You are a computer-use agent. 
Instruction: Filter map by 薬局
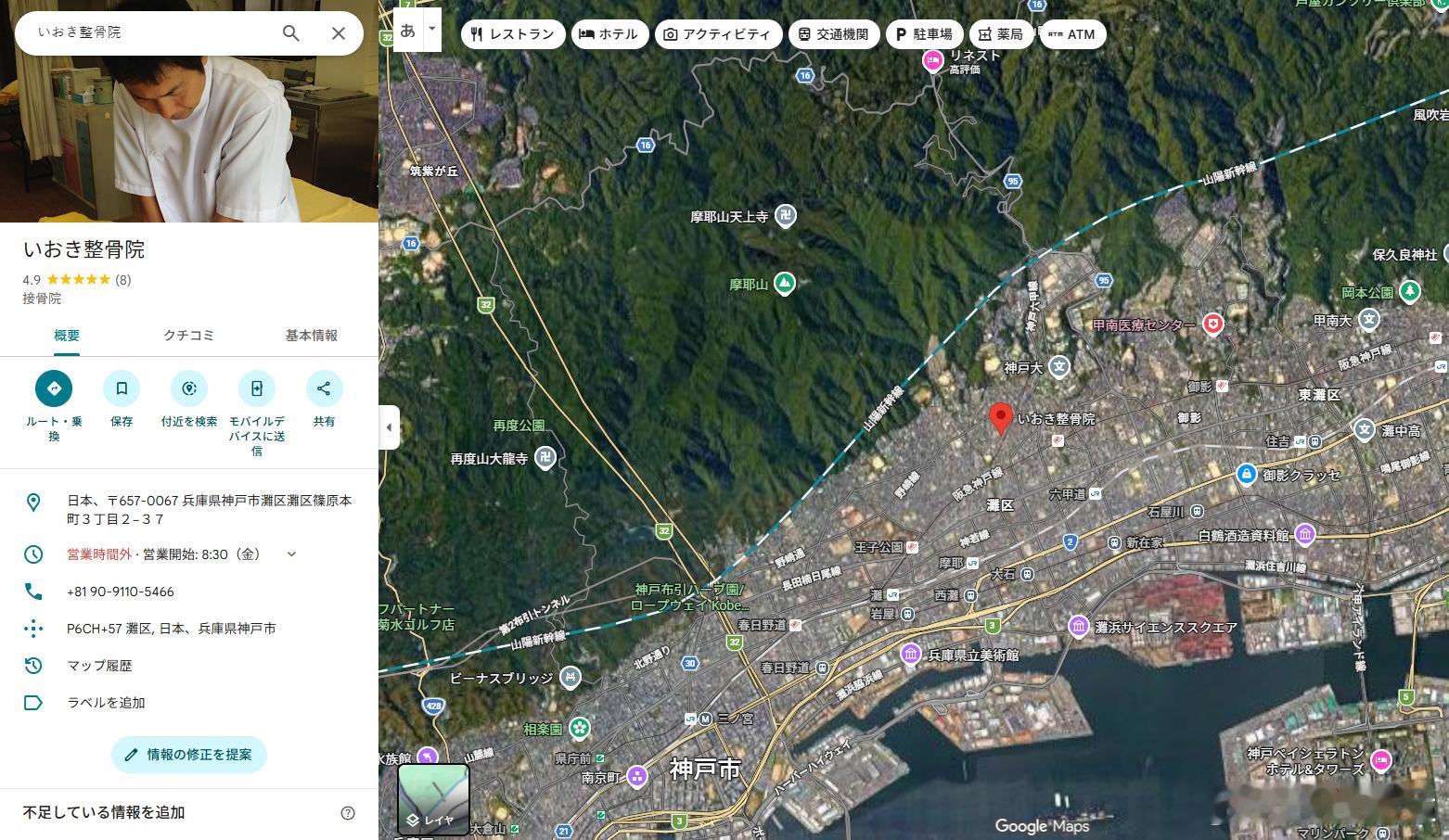pos(1001,34)
